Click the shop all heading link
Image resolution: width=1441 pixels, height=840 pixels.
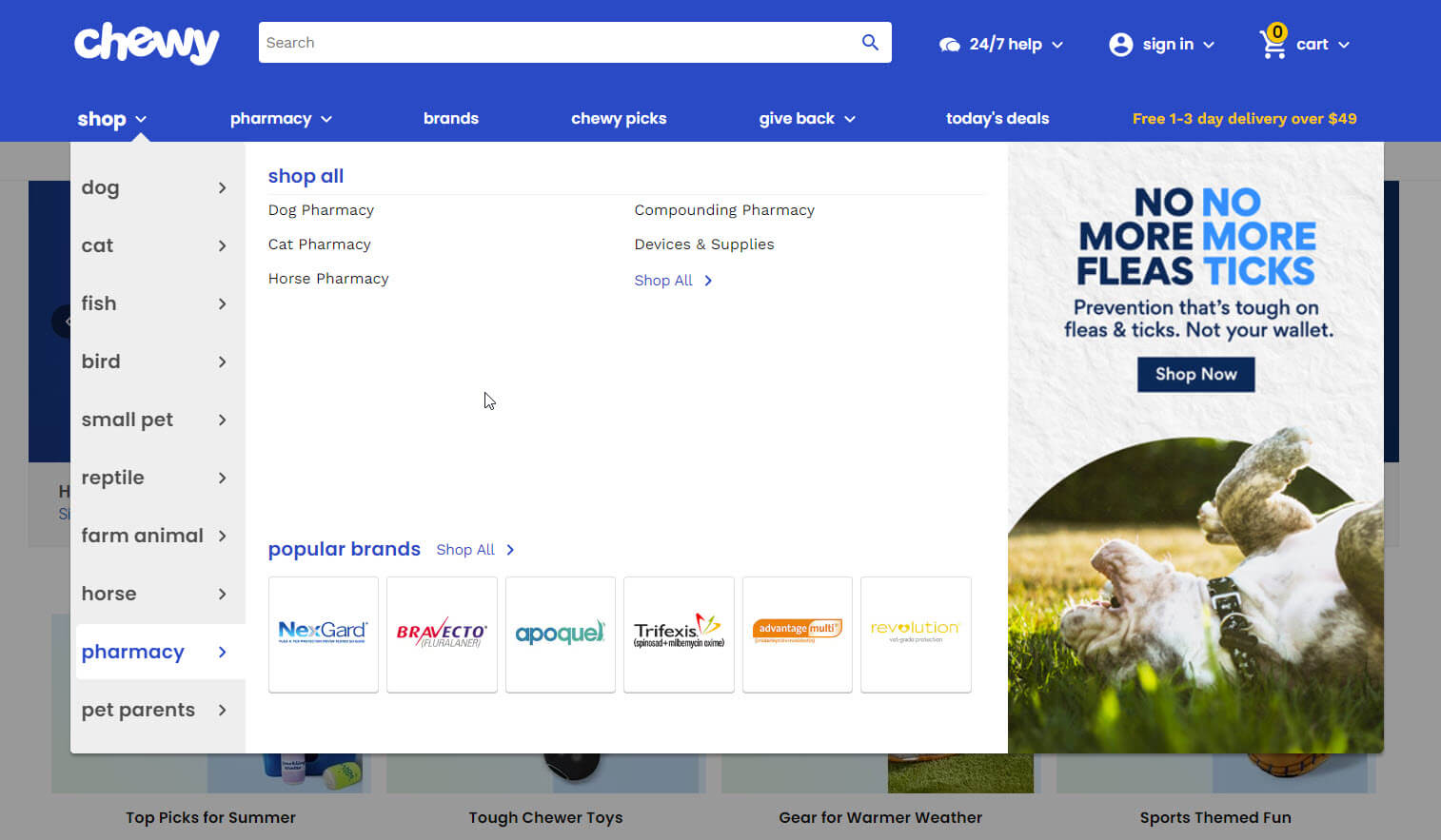coord(306,176)
